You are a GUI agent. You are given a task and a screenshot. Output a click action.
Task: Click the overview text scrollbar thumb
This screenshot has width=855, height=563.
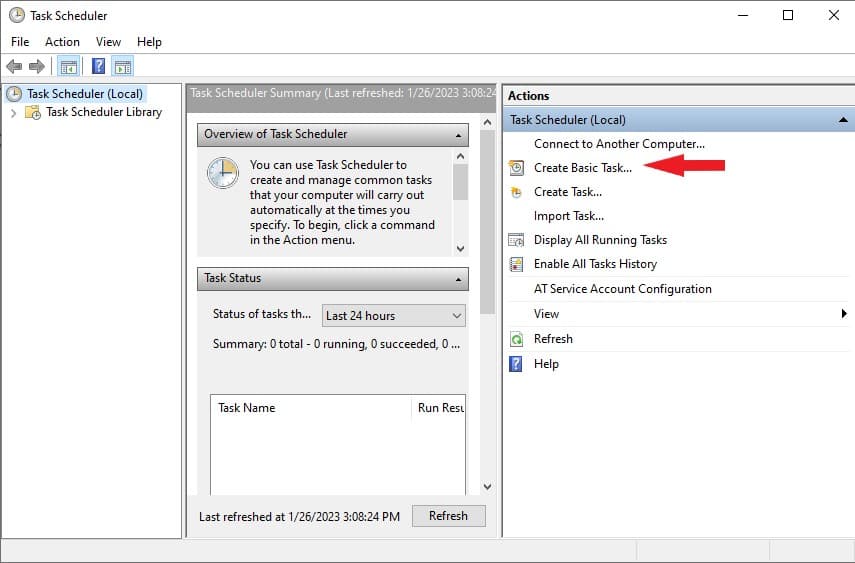click(460, 182)
